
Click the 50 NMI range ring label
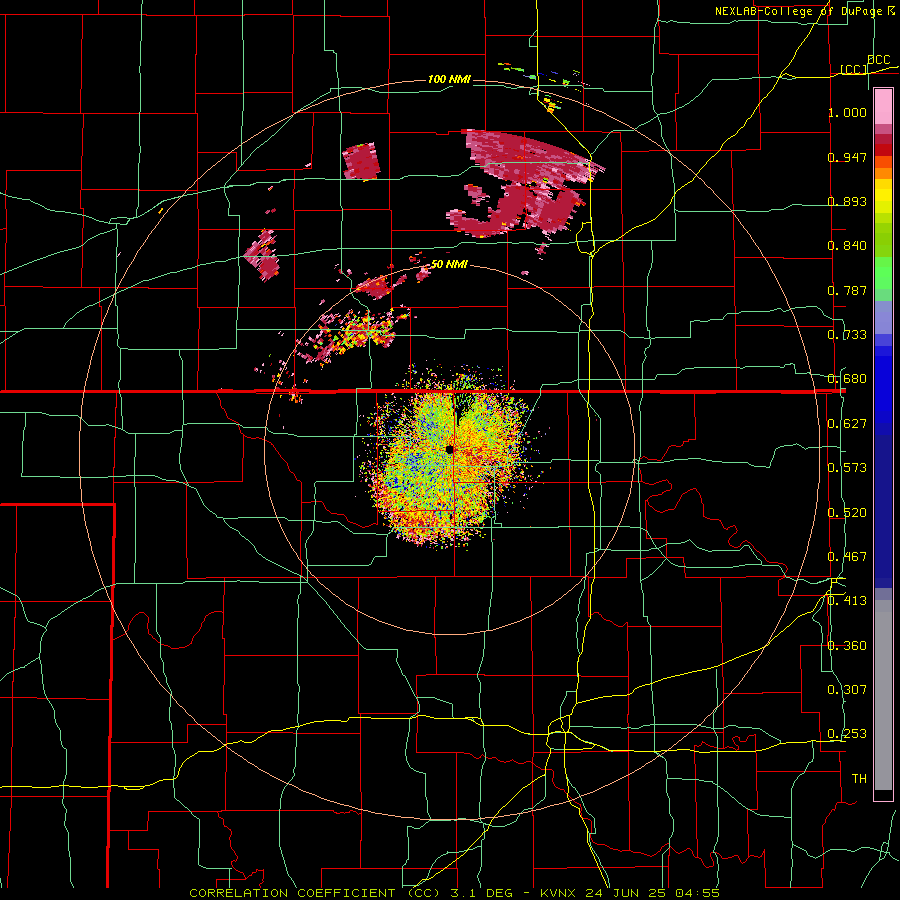[449, 265]
